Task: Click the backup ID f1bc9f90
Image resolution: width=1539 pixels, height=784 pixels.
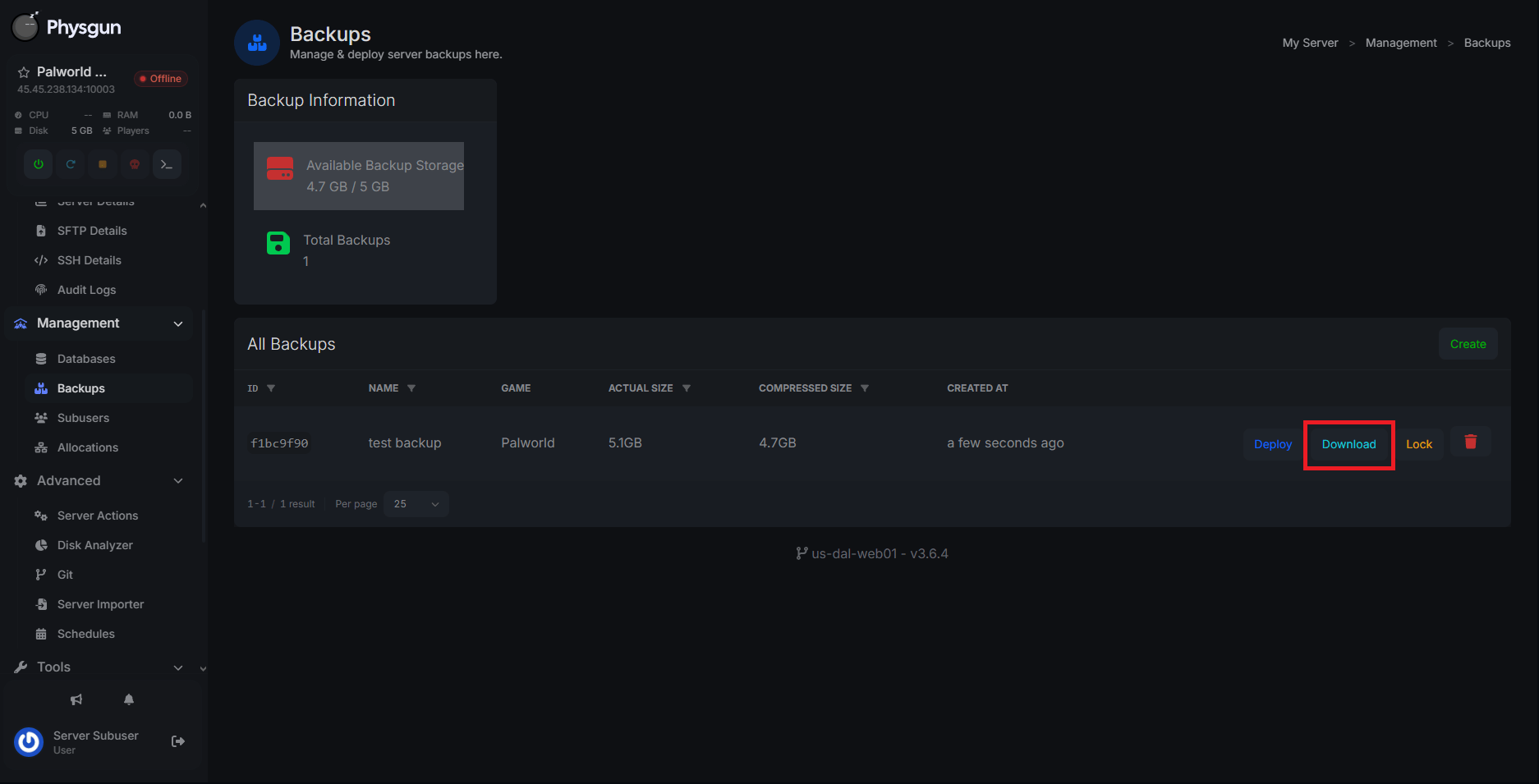Action: point(279,443)
